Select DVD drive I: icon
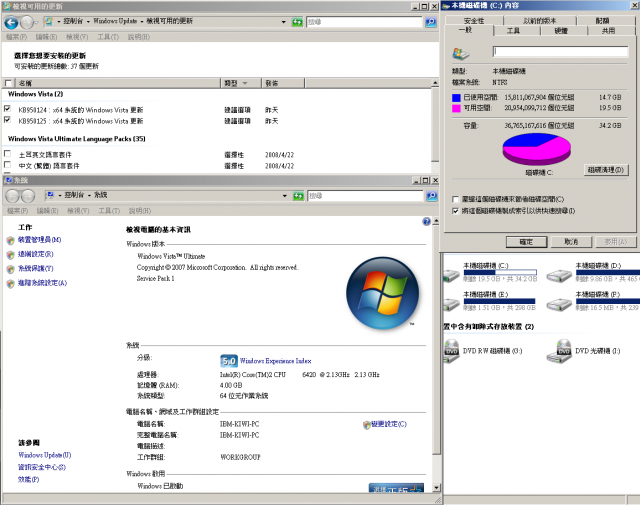The height and width of the screenshot is (505, 640). tap(560, 351)
